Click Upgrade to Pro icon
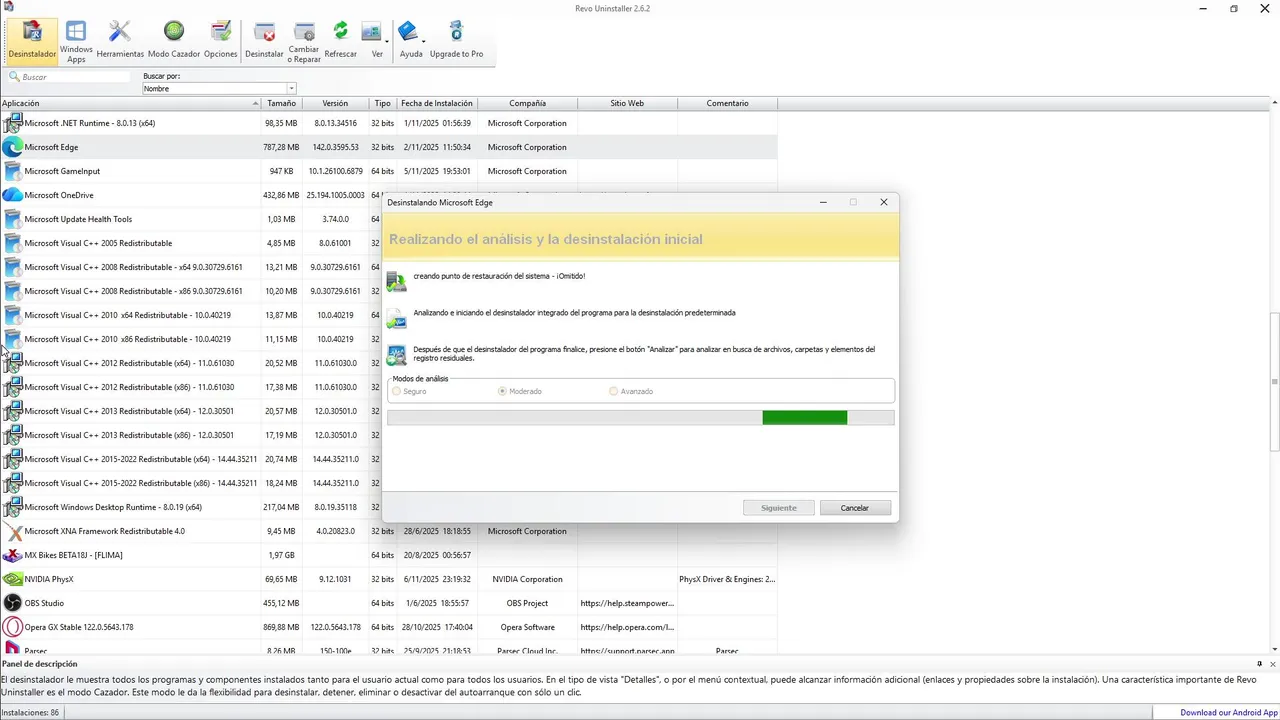Image resolution: width=1280 pixels, height=720 pixels. tap(456, 40)
